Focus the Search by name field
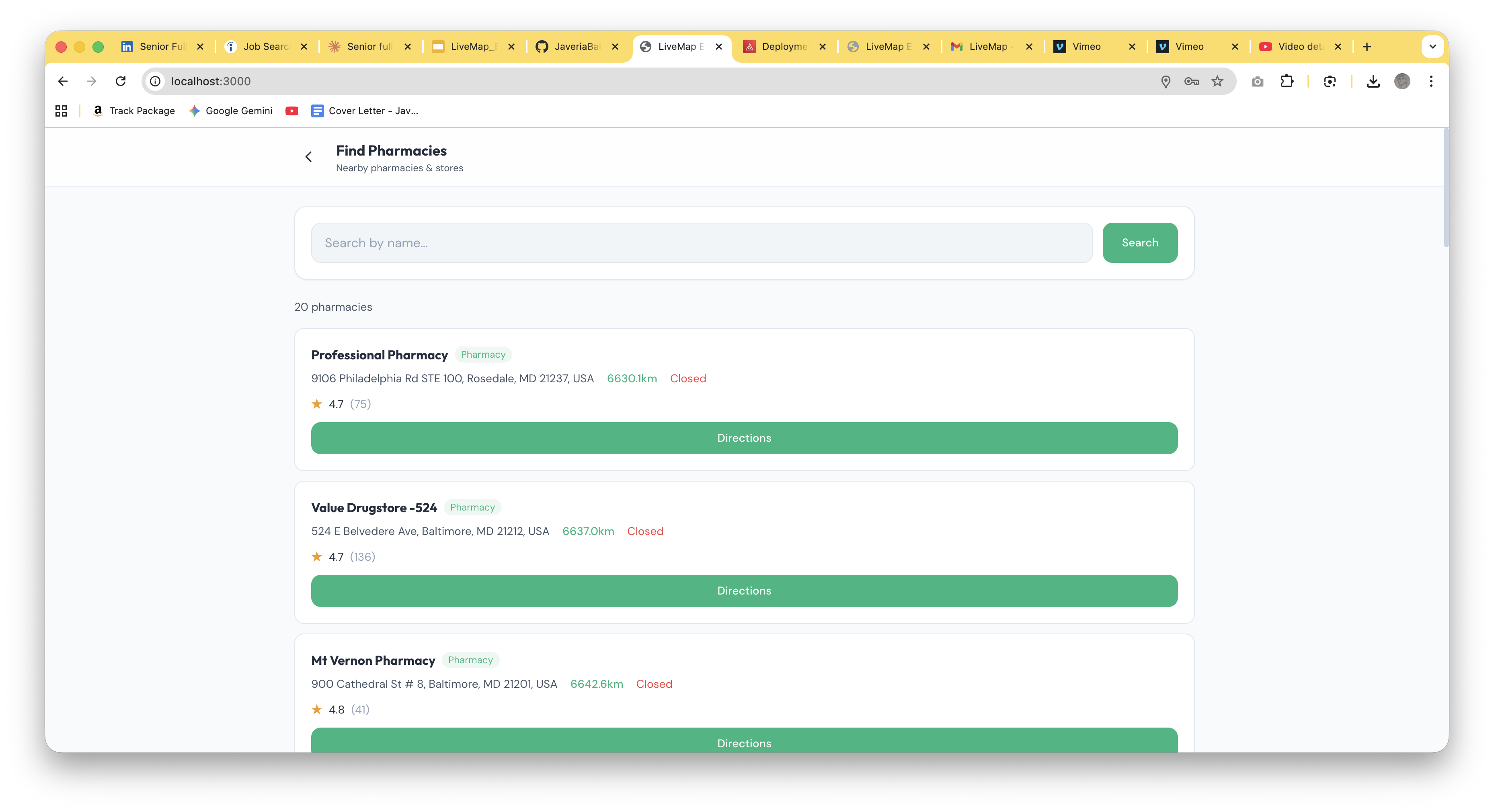Viewport: 1494px width, 812px height. [702, 242]
